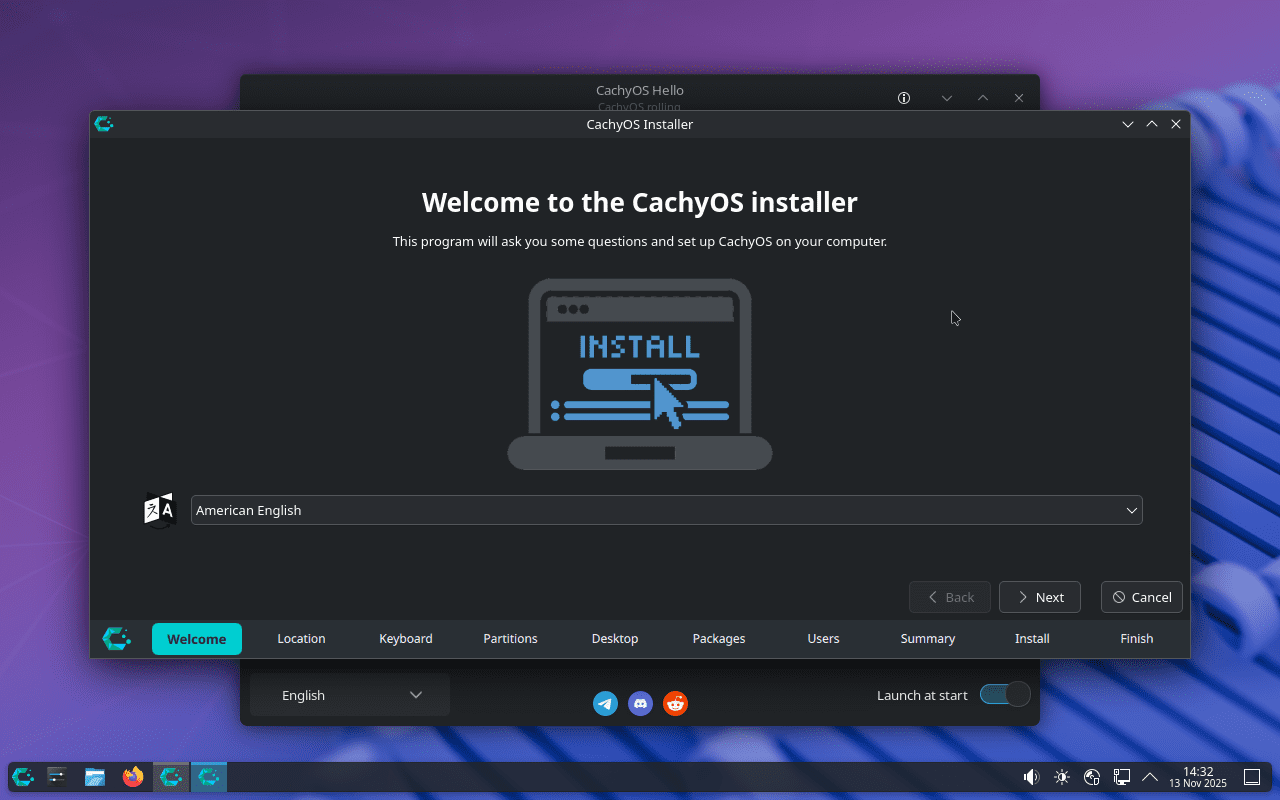1280x800 pixels.
Task: Open the file manager from the taskbar
Action: [94, 777]
